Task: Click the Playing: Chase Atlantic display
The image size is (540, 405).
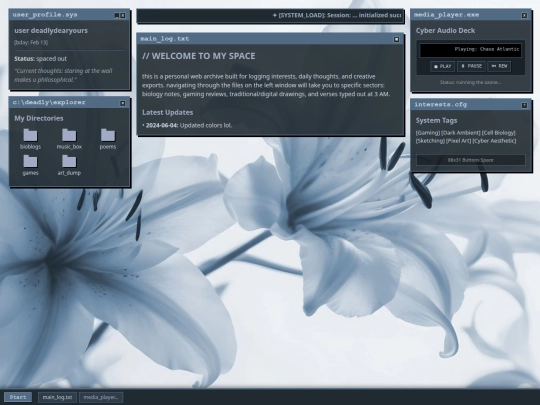Action: click(470, 50)
